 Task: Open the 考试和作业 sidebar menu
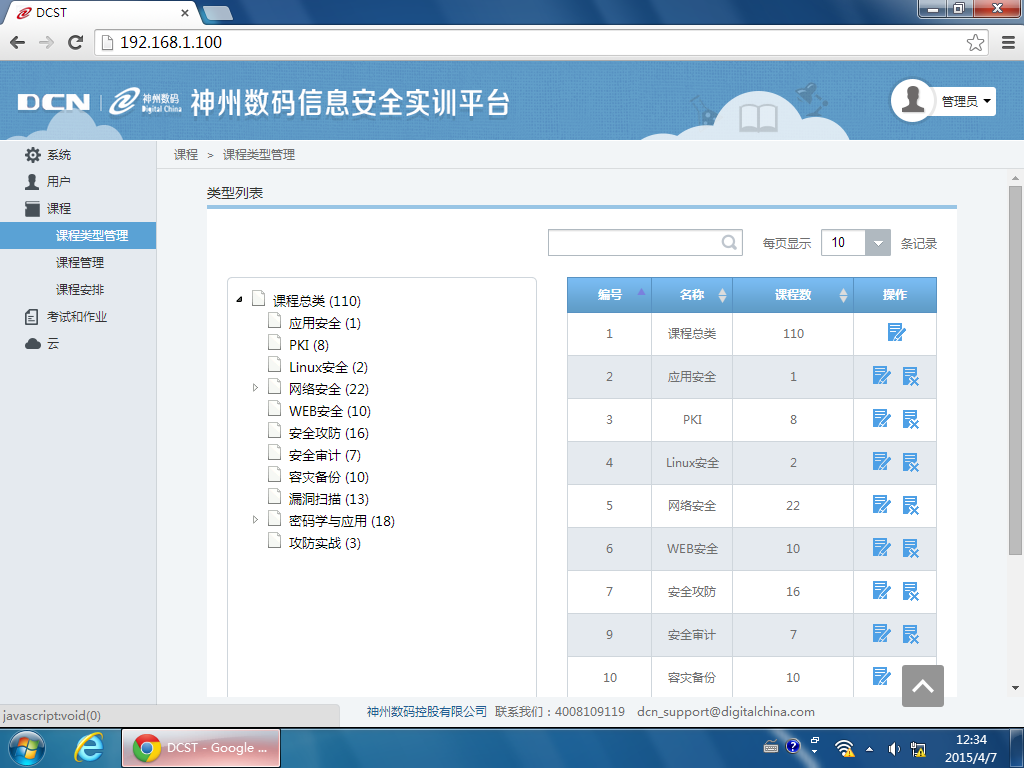coord(66,317)
